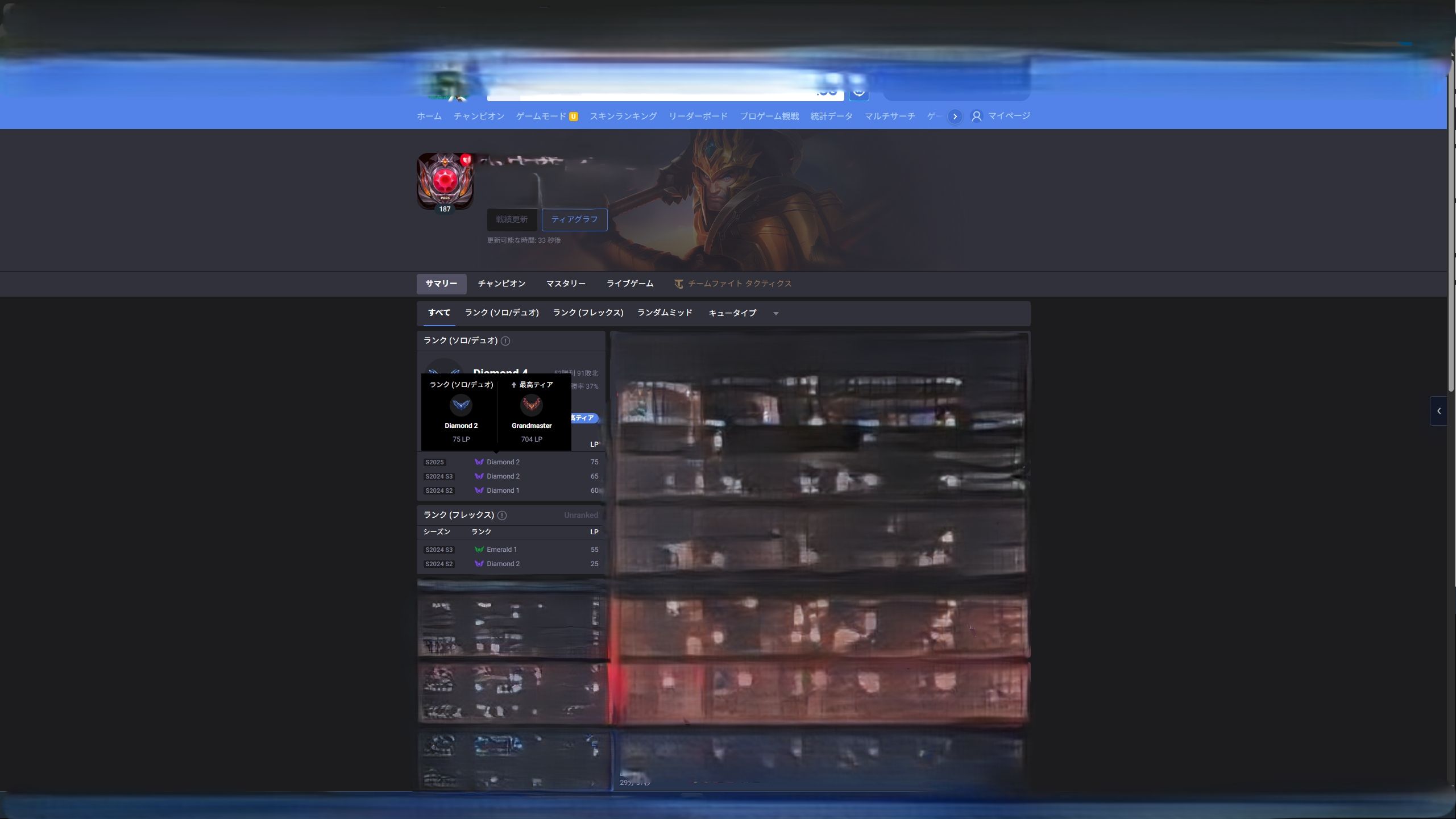
Task: Click the 704 LP value in the tooltip
Action: pyautogui.click(x=532, y=439)
